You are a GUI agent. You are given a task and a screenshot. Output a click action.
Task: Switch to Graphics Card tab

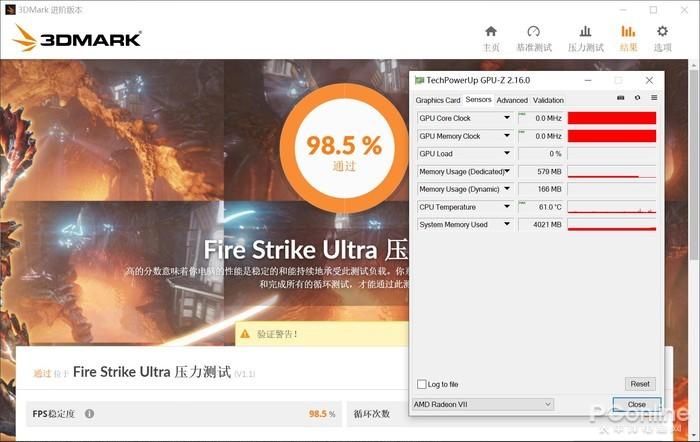point(438,100)
